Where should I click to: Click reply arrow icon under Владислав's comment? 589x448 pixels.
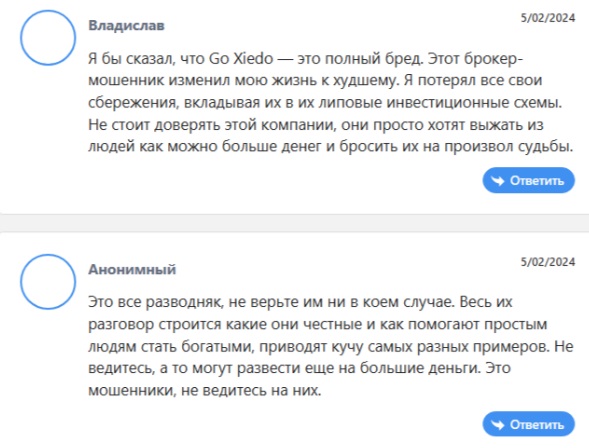point(498,181)
